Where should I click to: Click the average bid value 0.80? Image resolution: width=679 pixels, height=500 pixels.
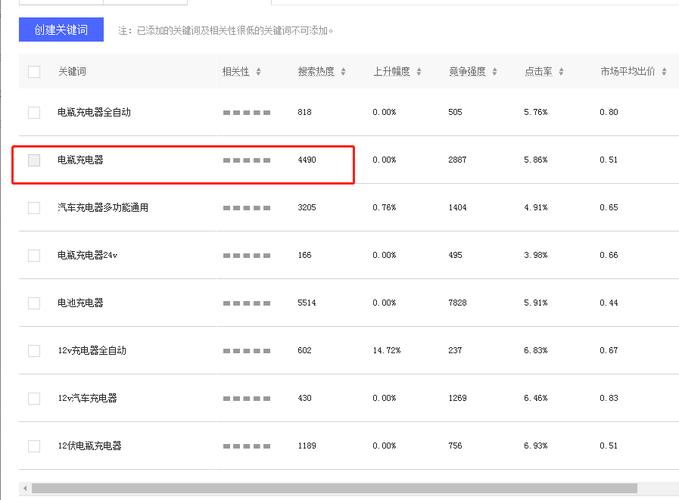(x=609, y=112)
